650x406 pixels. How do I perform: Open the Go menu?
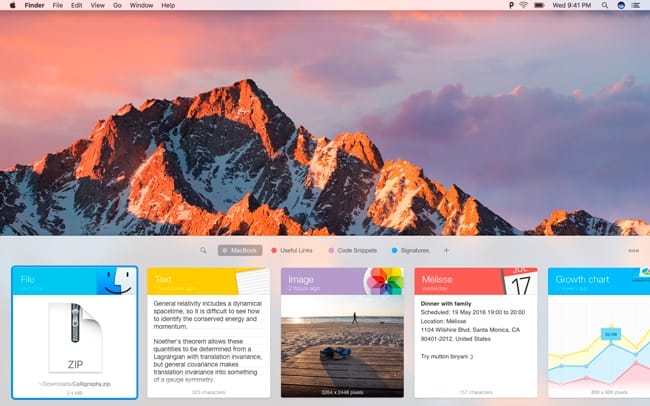click(117, 6)
